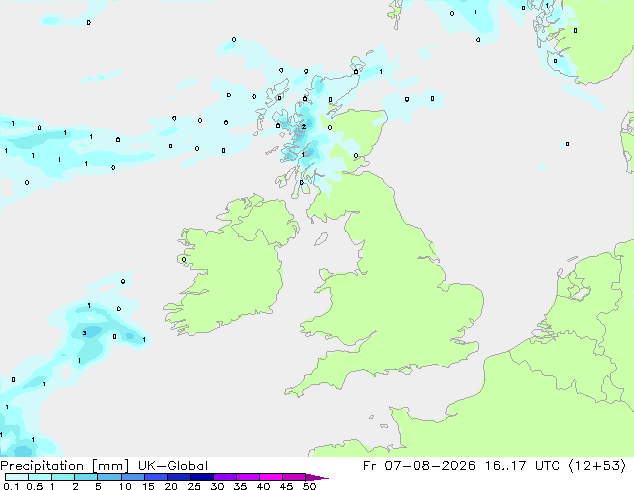Click the '(12+53)' forecast run text
Viewport: 634px width, 490px height.
(597, 466)
